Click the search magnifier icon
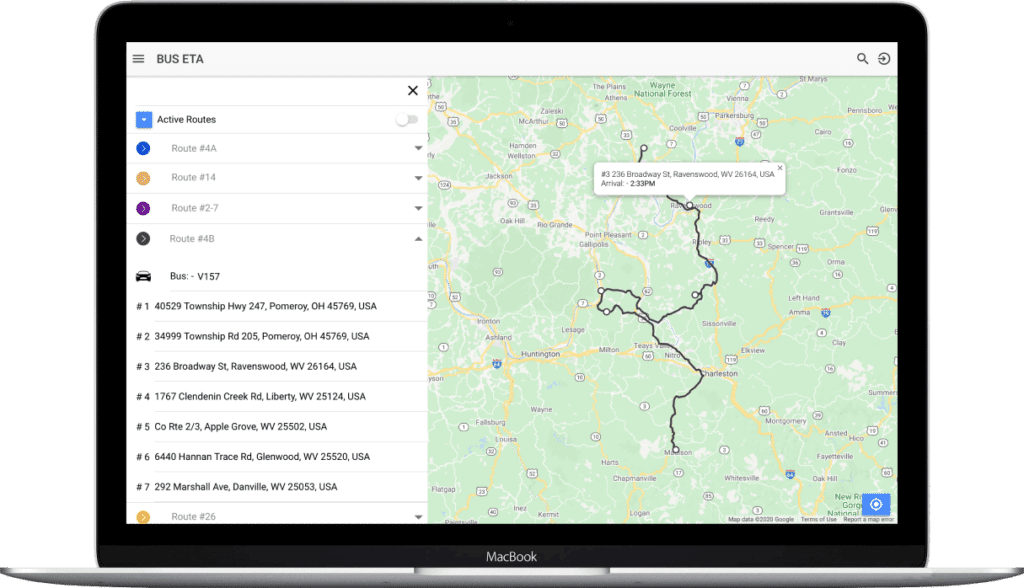 [862, 59]
